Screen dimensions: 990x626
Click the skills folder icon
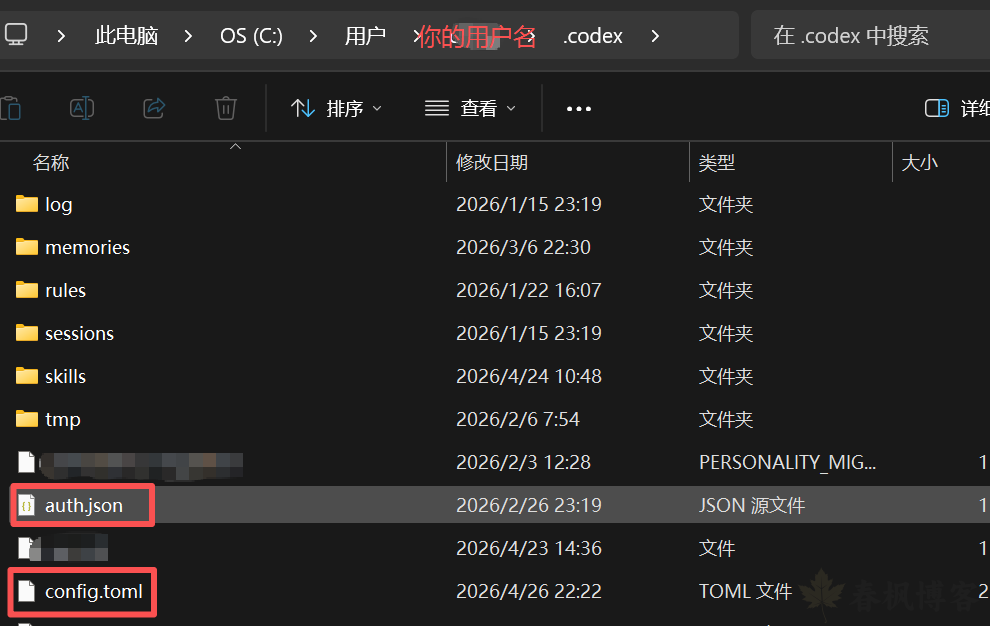pos(27,376)
